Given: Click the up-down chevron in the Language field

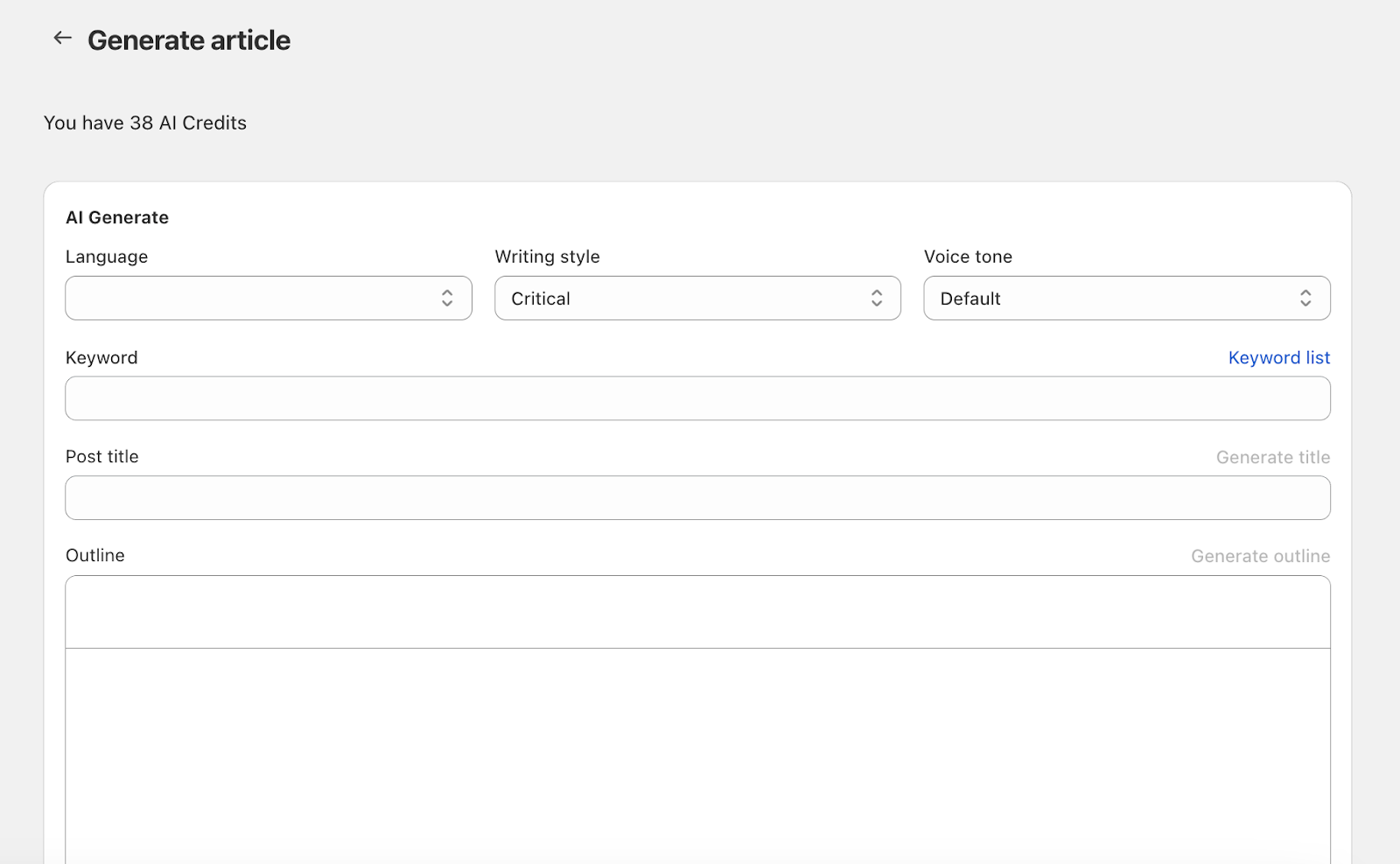Looking at the screenshot, I should click(x=447, y=299).
